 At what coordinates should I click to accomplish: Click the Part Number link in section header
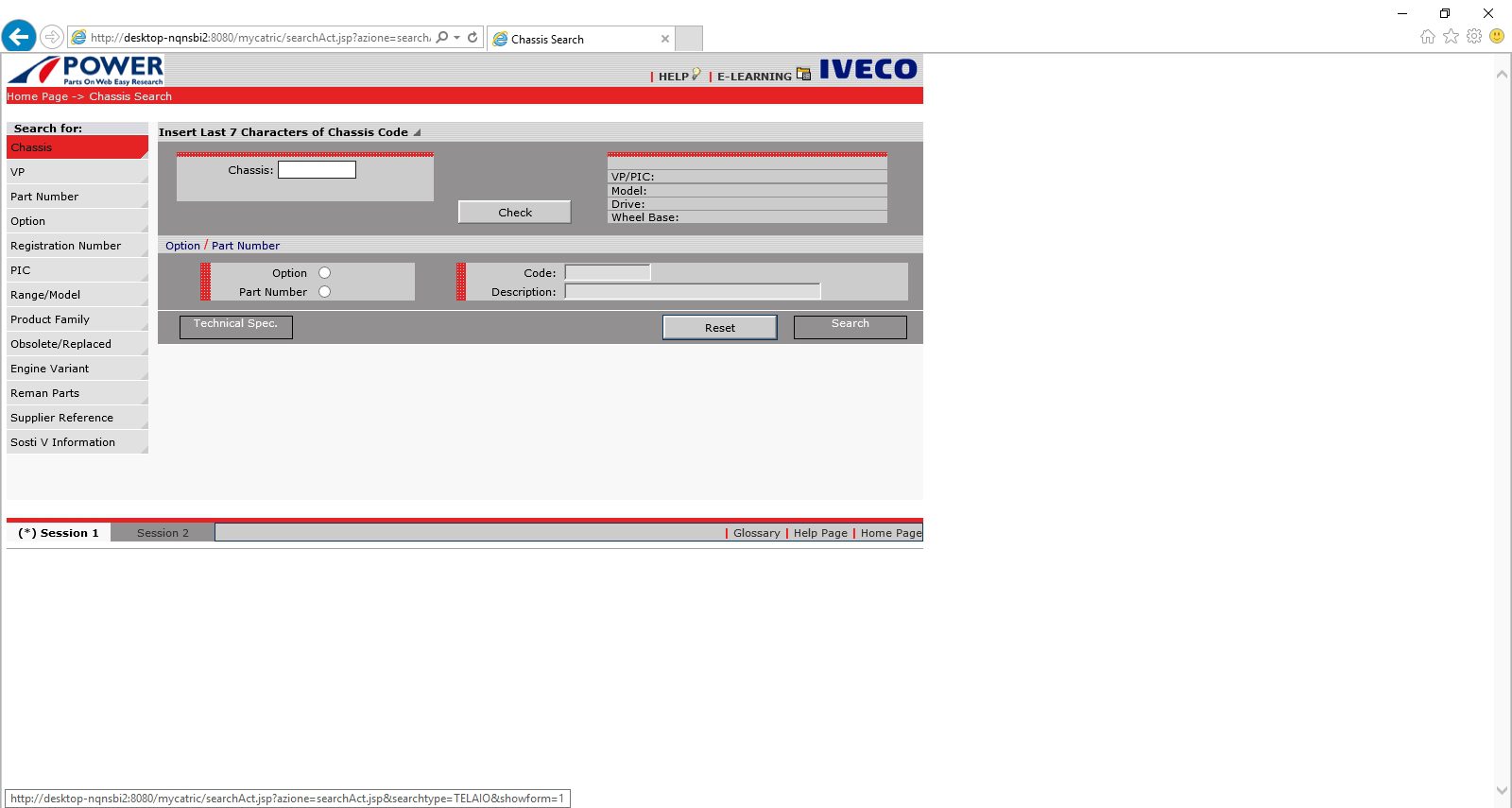[x=246, y=246]
